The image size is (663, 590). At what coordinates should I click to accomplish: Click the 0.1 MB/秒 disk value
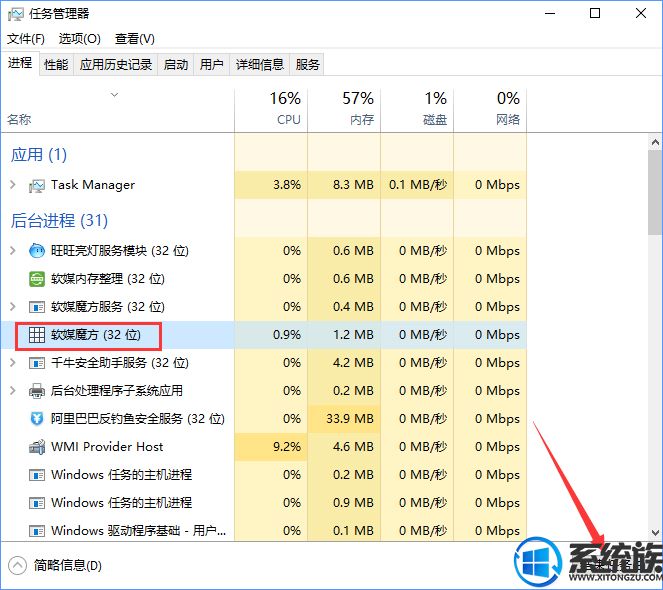(x=418, y=185)
